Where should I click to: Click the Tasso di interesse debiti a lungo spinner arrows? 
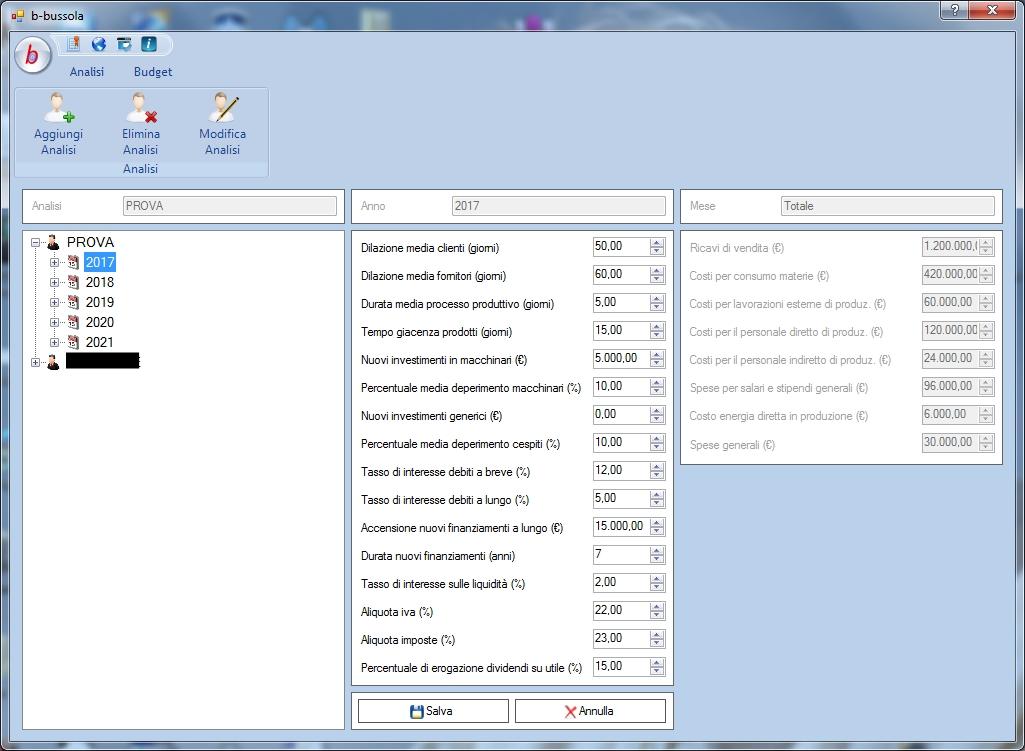[x=657, y=499]
